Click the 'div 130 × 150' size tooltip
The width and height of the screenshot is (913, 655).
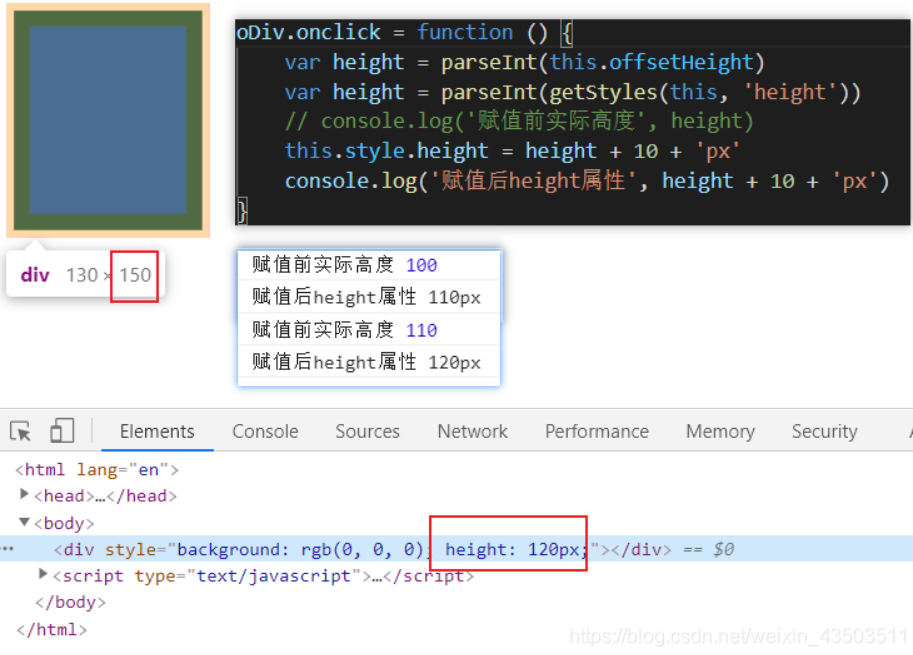point(86,275)
